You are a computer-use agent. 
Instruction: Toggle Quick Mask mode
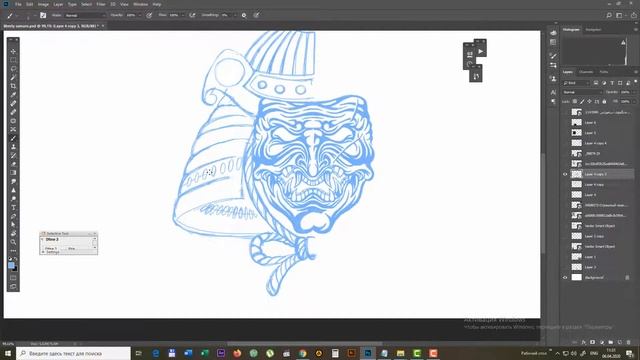point(13,278)
